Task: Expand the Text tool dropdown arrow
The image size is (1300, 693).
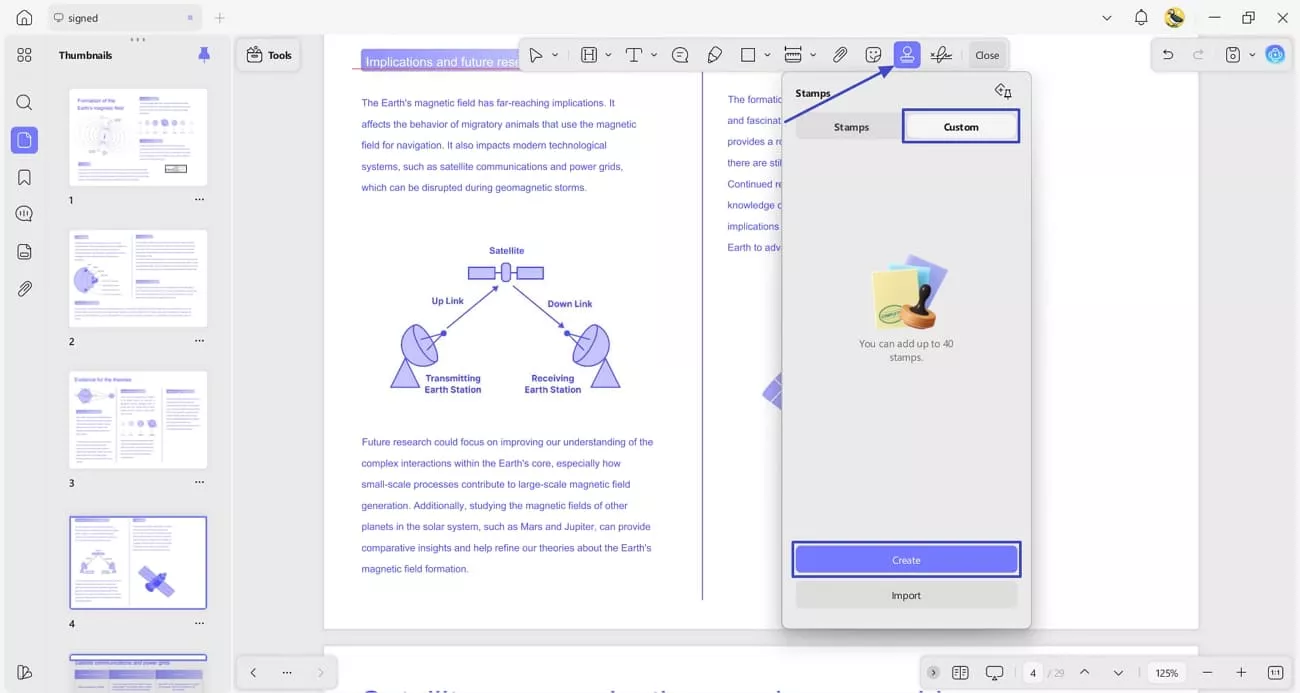Action: (x=654, y=55)
